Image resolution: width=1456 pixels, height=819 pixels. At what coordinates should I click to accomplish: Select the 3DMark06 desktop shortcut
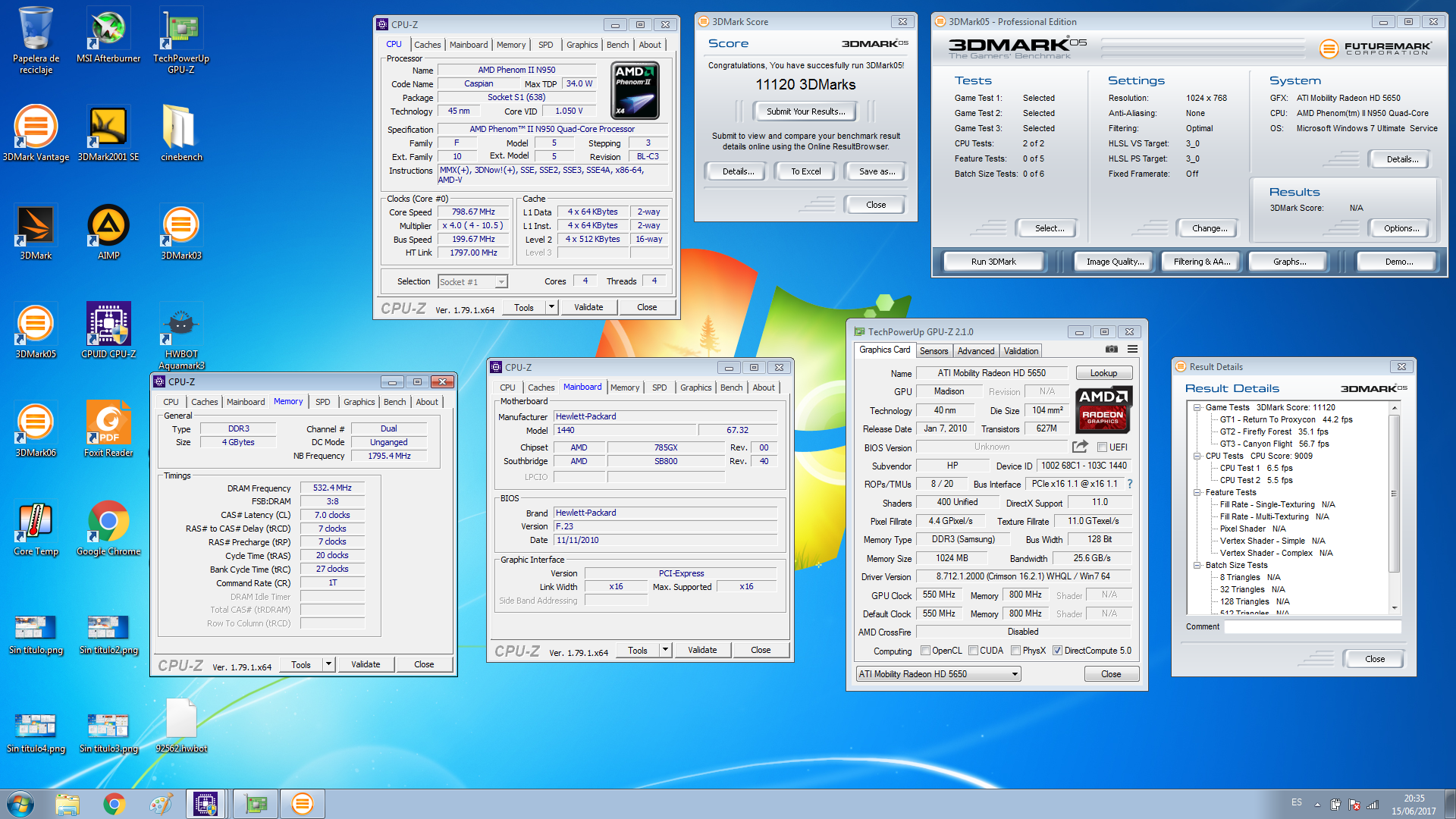[x=36, y=429]
